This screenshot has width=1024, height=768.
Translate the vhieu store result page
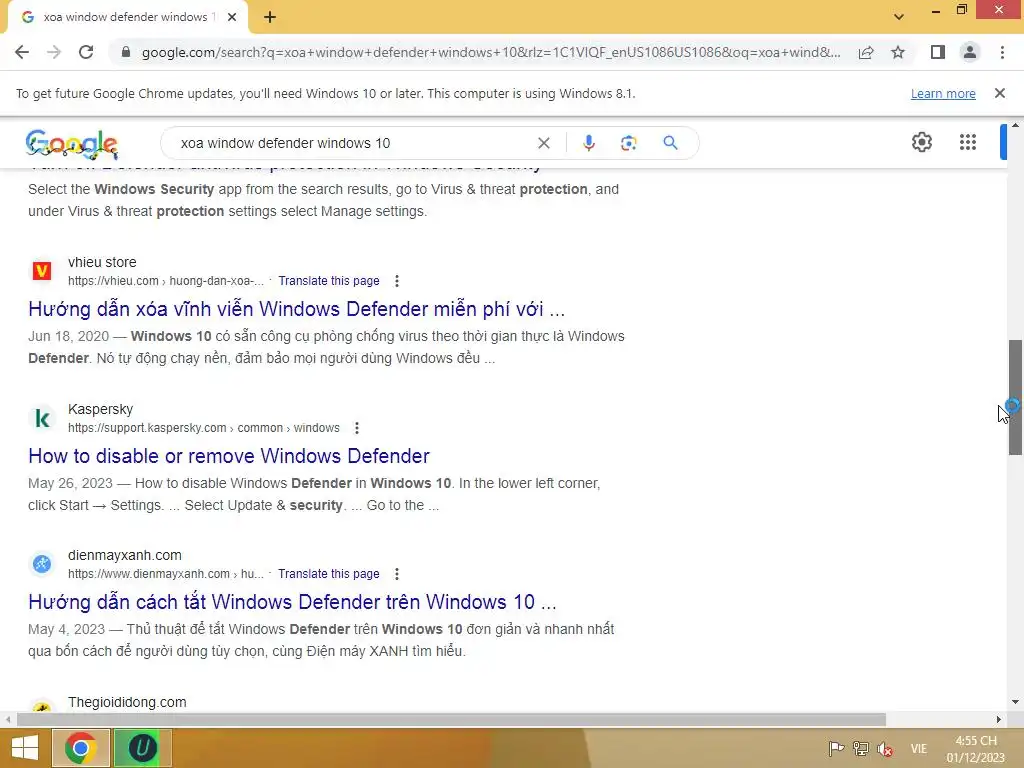coord(328,281)
